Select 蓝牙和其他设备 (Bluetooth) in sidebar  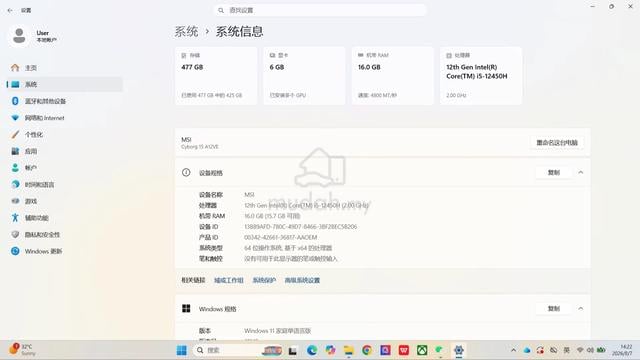pyautogui.click(x=64, y=101)
